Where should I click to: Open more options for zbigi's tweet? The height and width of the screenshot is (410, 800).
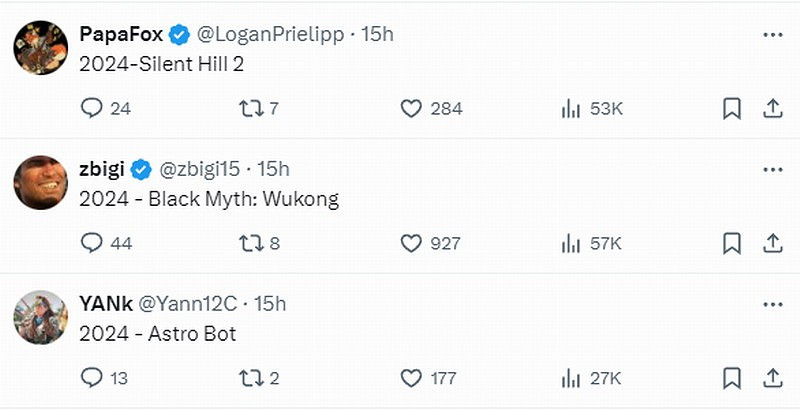(x=772, y=169)
